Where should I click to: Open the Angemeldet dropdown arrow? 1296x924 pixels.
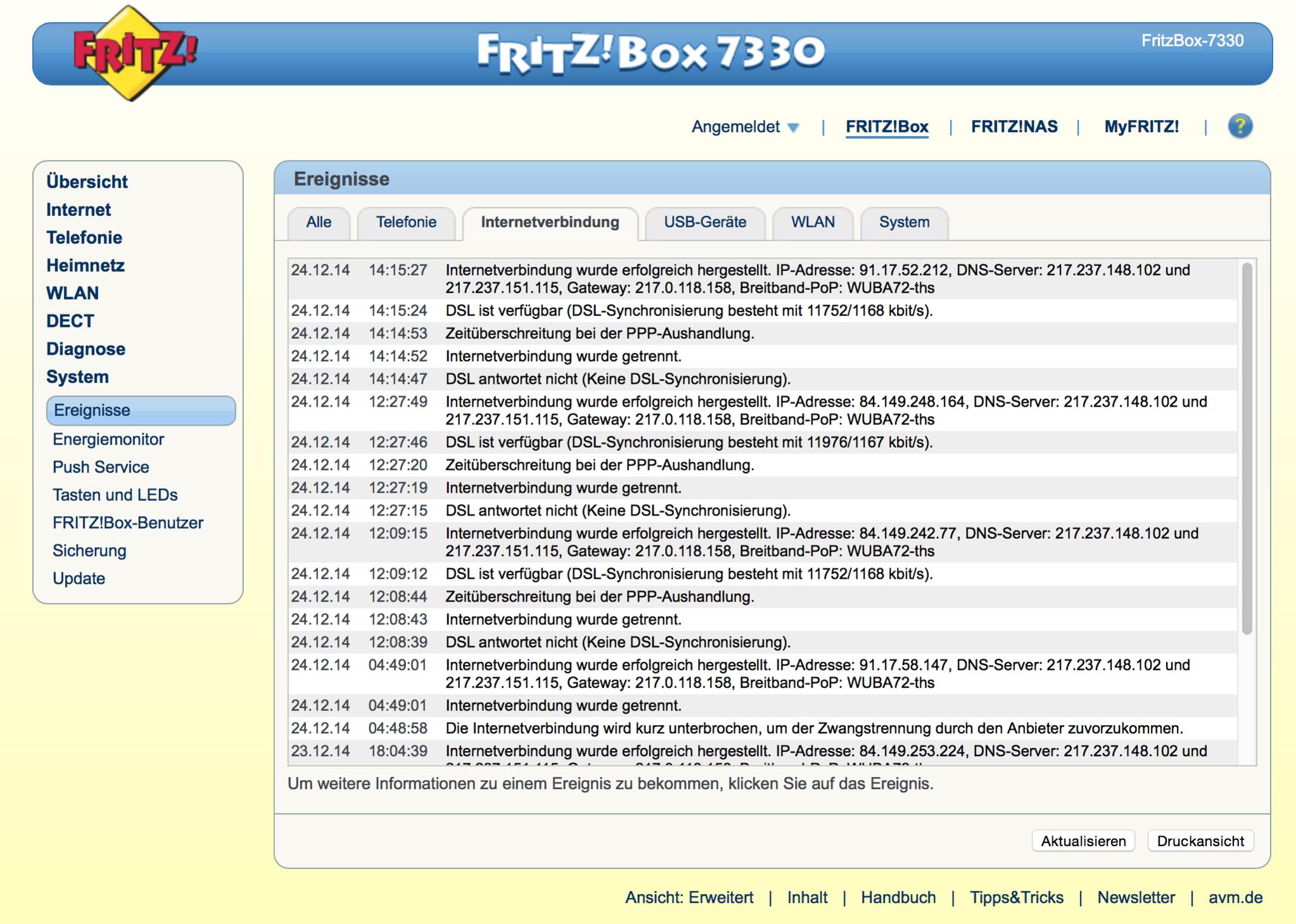(793, 127)
